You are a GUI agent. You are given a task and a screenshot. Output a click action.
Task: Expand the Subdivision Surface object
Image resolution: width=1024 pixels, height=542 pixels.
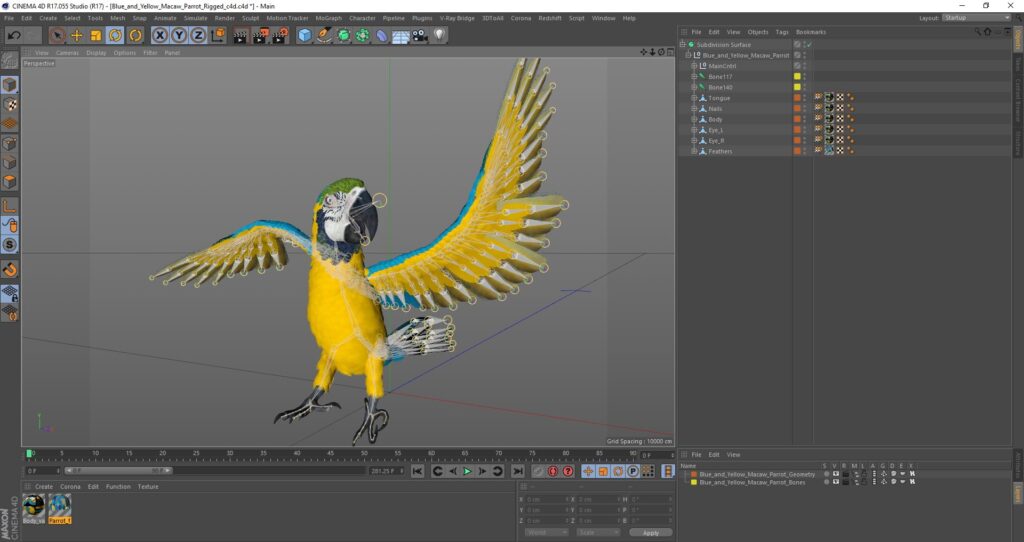coord(683,44)
